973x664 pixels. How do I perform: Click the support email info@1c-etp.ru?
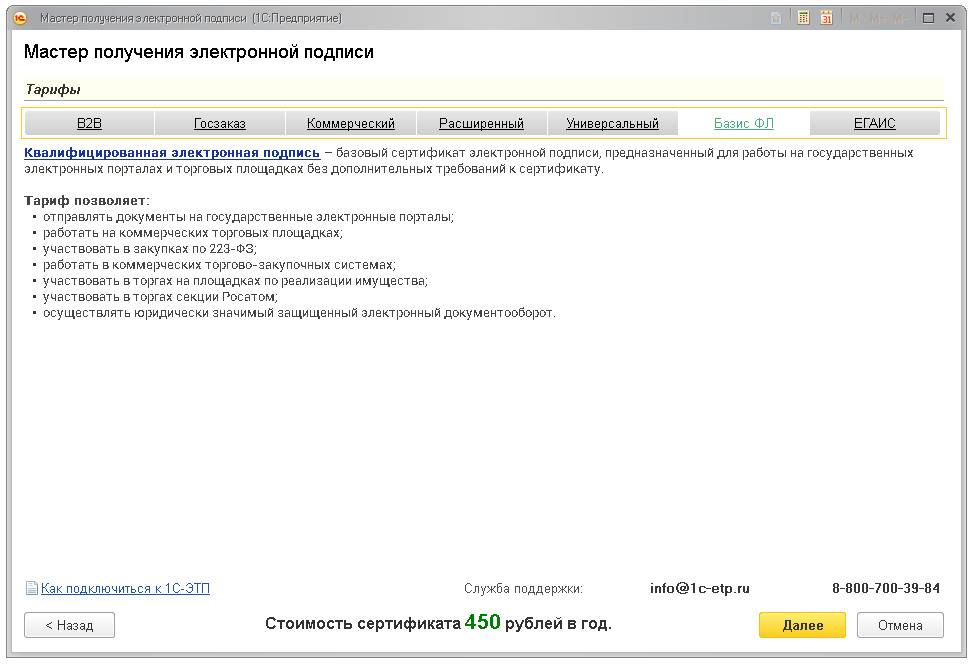(699, 588)
